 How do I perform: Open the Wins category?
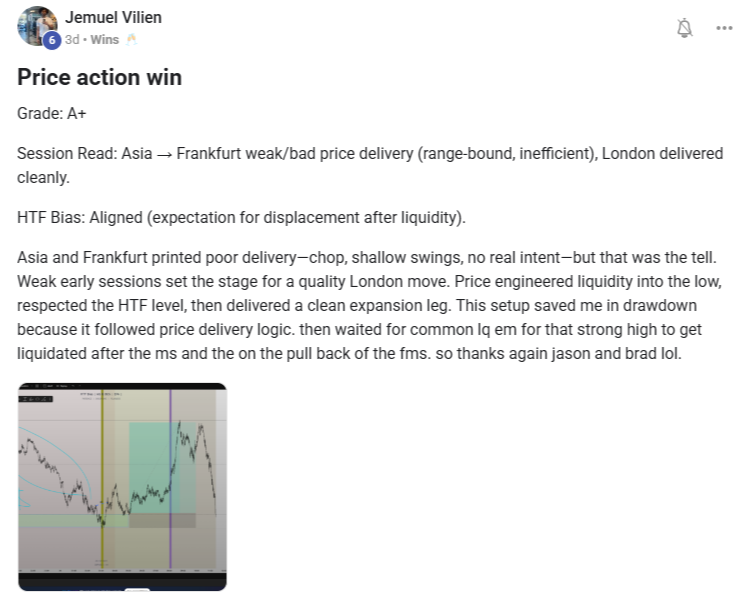[x=104, y=40]
